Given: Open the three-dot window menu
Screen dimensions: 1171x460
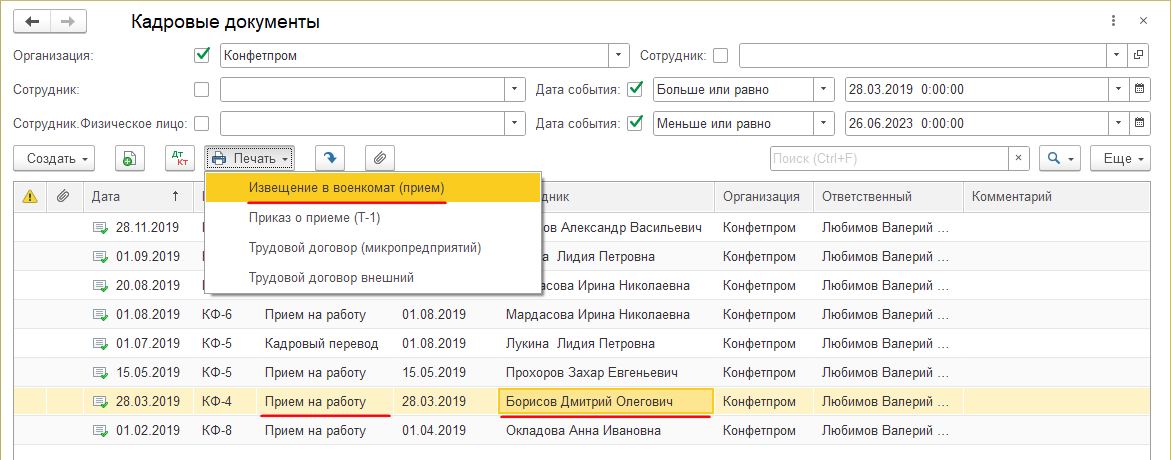Looking at the screenshot, I should click(1113, 21).
